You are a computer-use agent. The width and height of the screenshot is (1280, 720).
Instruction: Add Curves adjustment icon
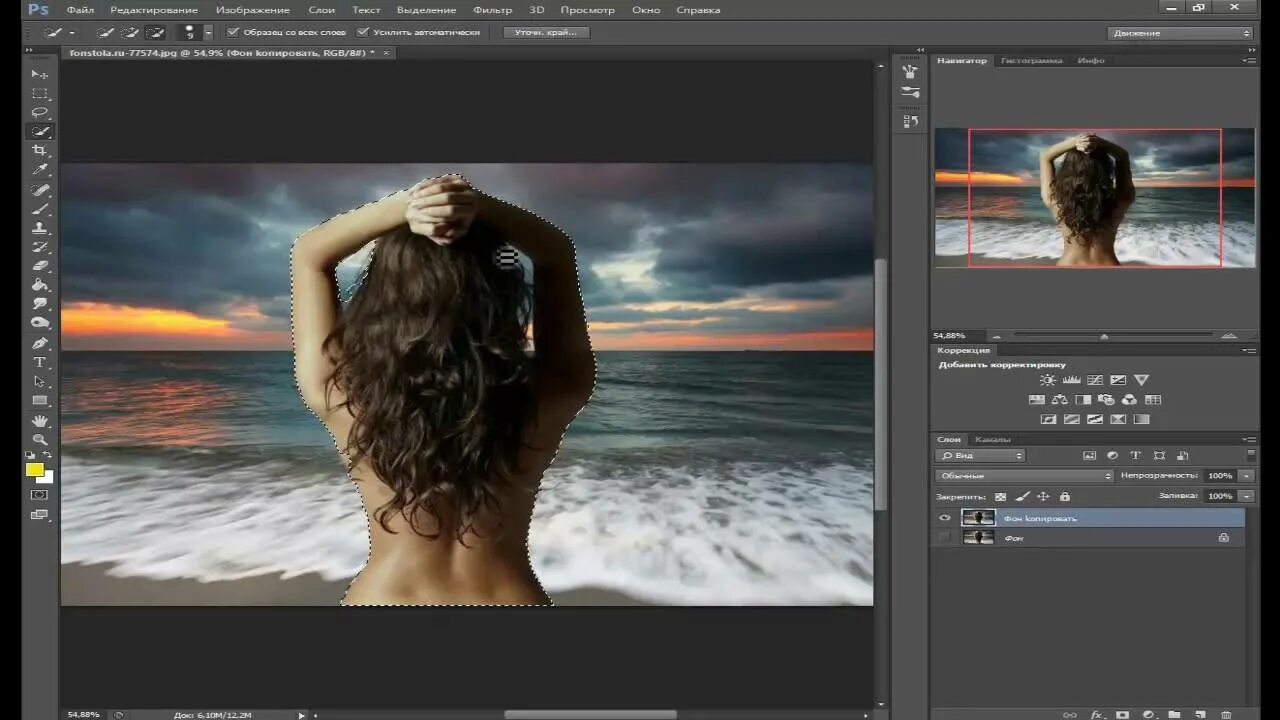click(x=1095, y=380)
